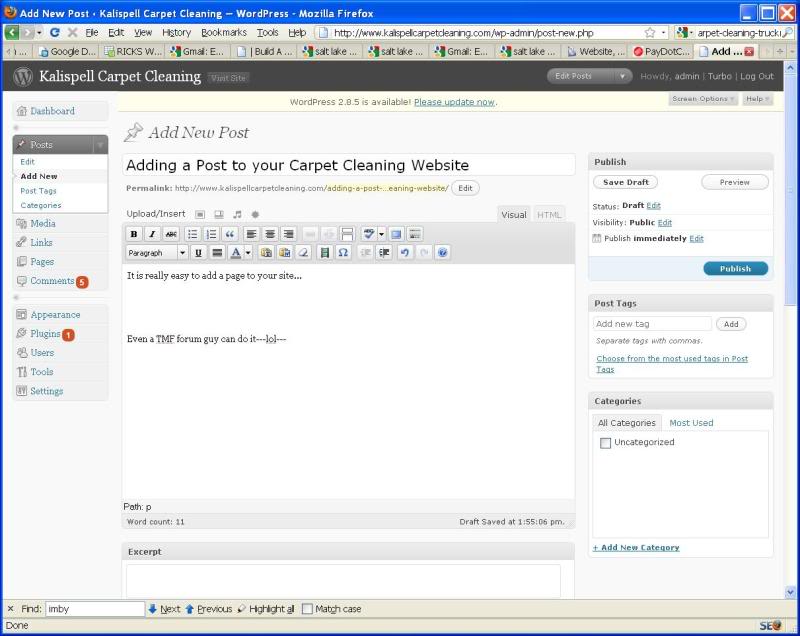
Task: Collapse the Posts sidebar section
Action: pyautogui.click(x=100, y=145)
